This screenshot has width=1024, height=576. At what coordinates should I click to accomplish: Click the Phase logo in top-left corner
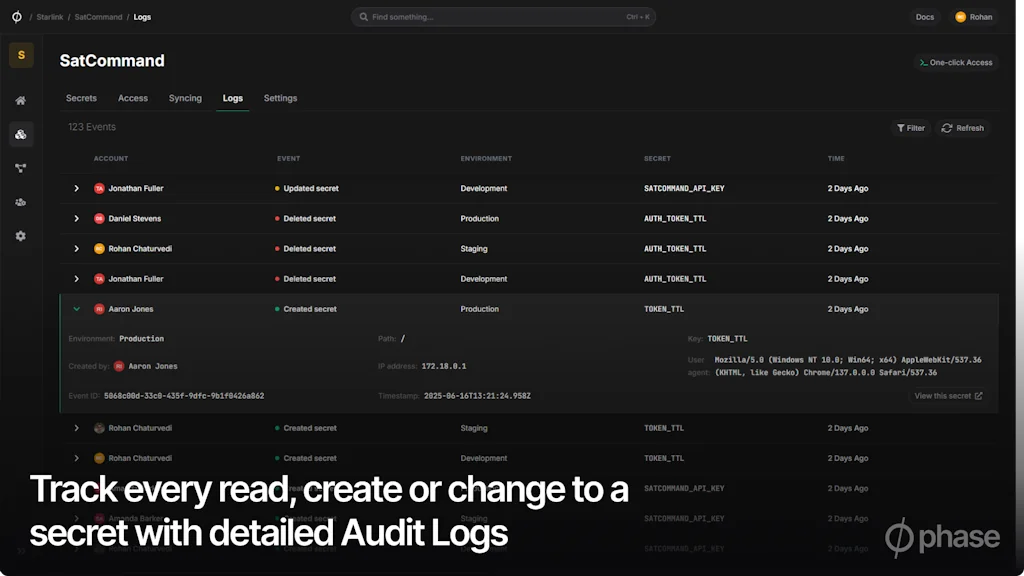coord(16,17)
